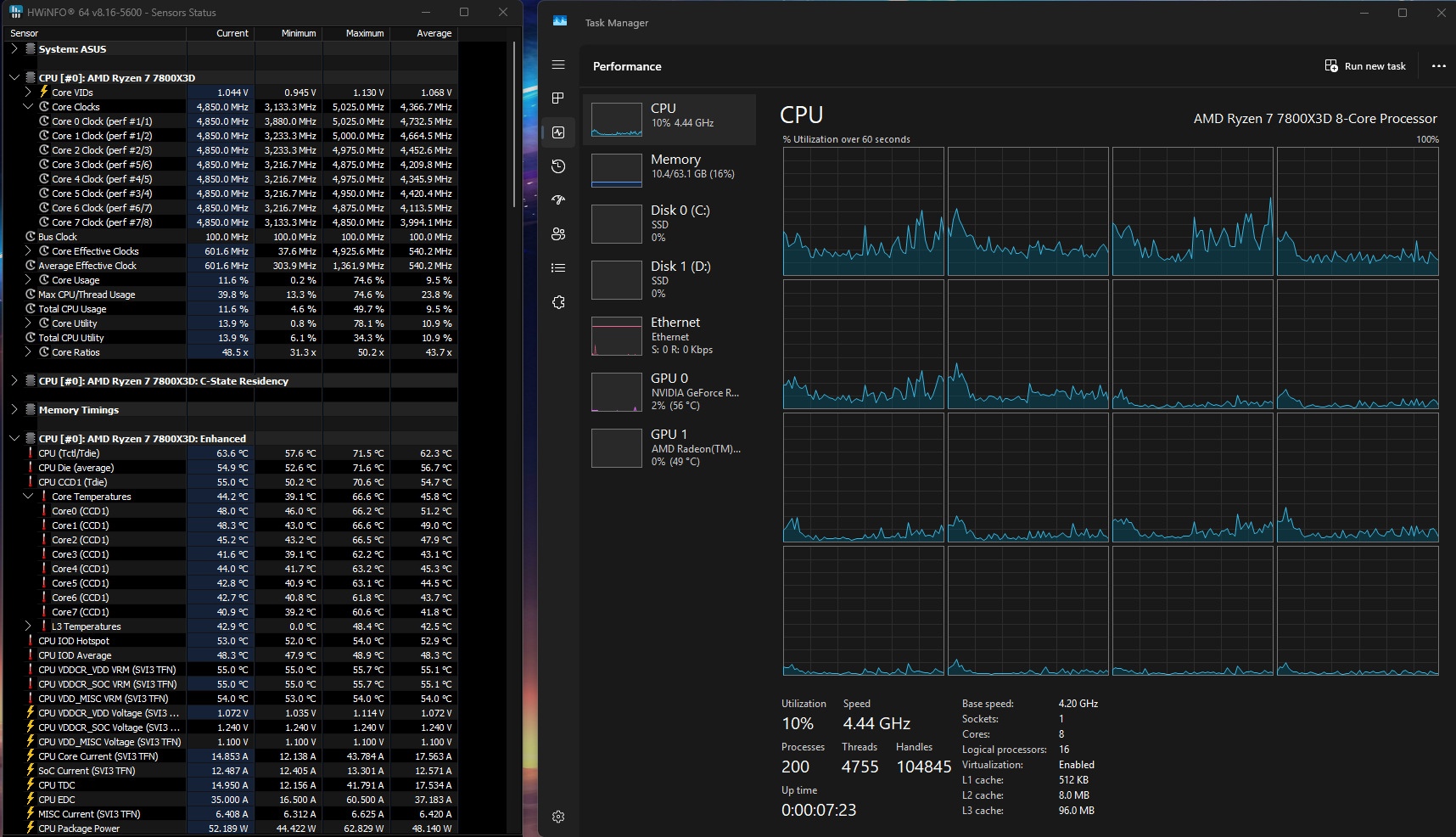Click Average column header in HWiNFO
The height and width of the screenshot is (837, 1456).
[424, 33]
